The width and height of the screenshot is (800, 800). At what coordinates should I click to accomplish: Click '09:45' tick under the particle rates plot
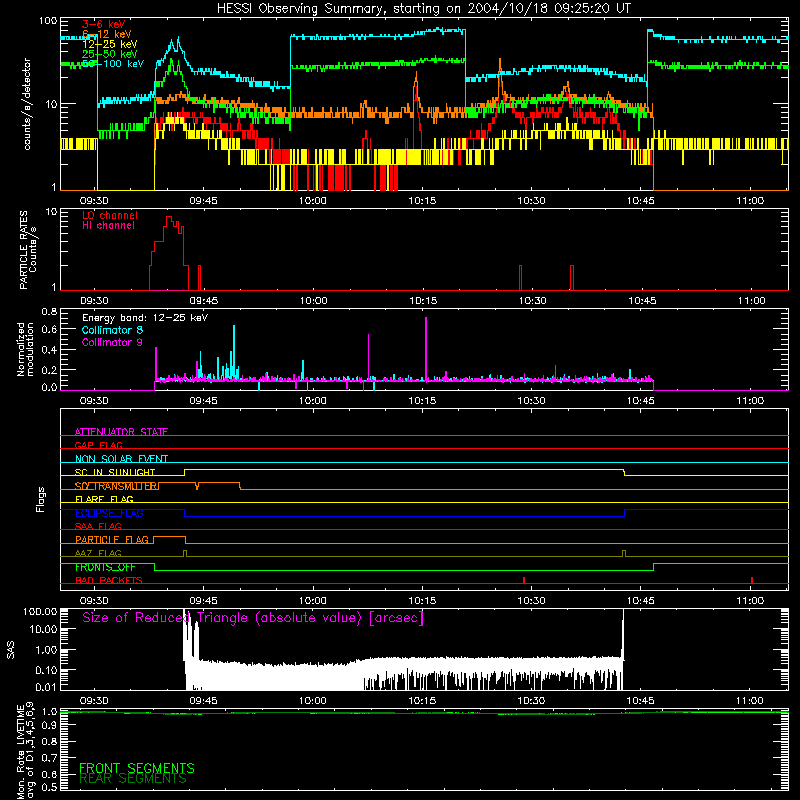point(204,301)
